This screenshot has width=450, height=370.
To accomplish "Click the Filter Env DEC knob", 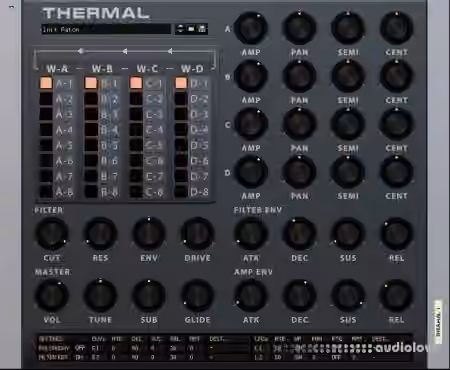I will click(299, 234).
